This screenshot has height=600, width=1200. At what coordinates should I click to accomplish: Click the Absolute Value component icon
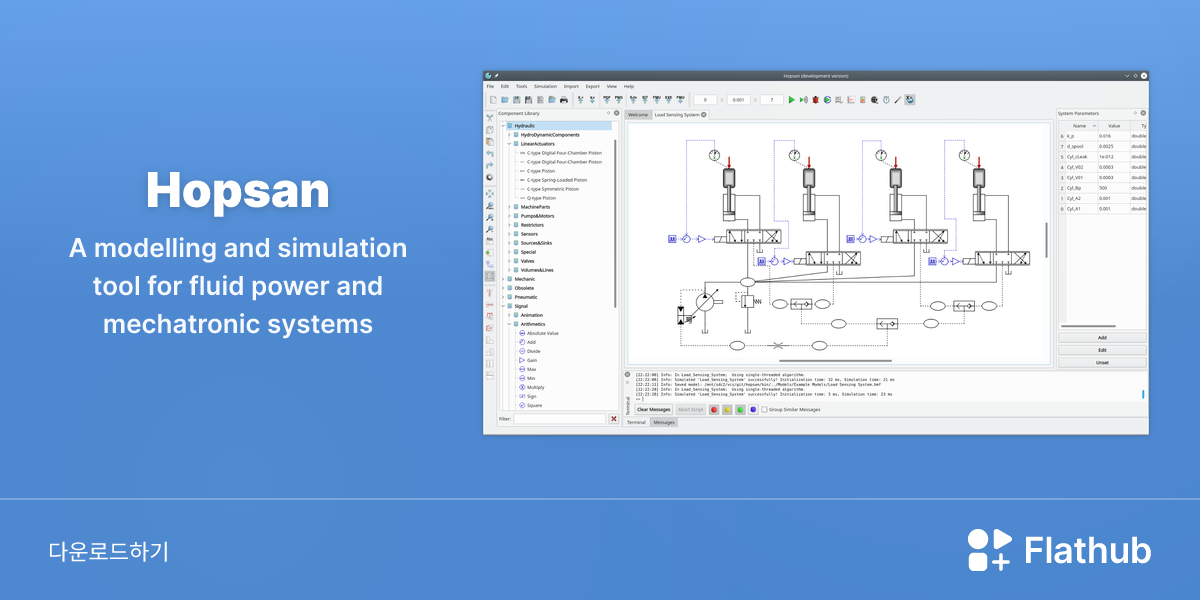point(522,333)
